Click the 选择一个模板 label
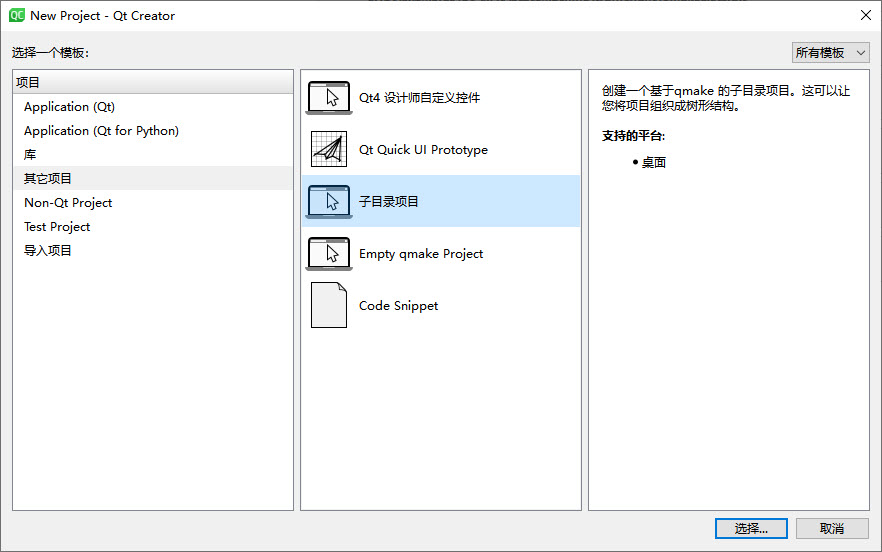Viewport: 882px width, 552px height. coord(51,53)
